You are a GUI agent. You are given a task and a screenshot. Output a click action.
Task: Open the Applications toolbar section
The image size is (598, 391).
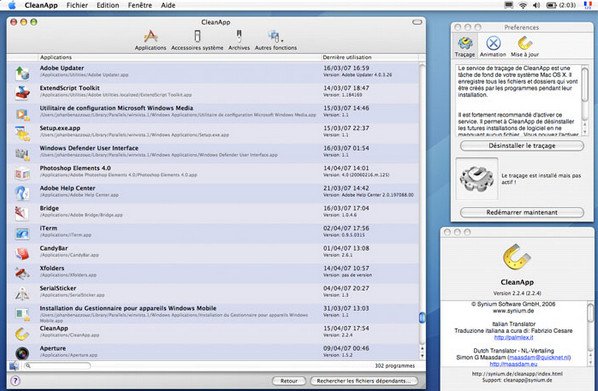tap(150, 40)
